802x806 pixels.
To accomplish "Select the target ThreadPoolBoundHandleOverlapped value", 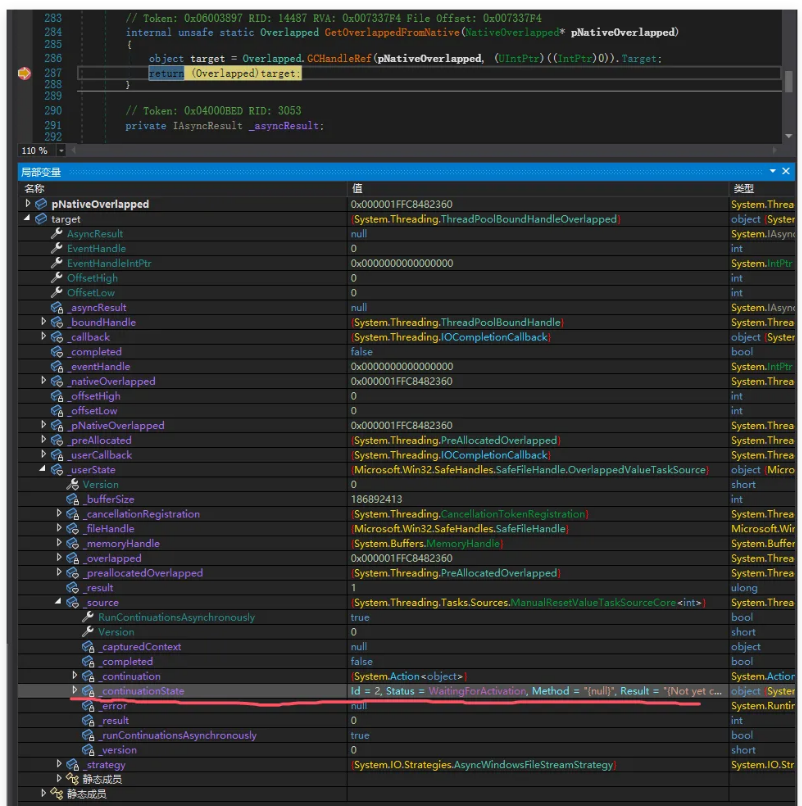I will click(x=485, y=219).
